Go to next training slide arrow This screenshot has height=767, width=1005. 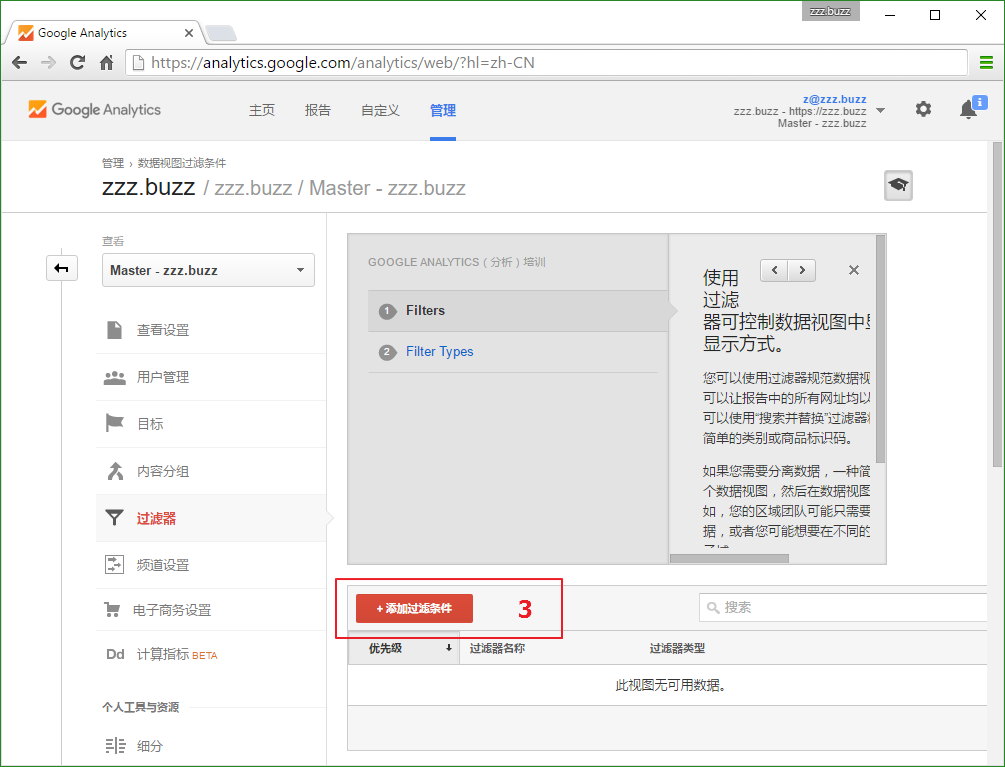tap(802, 270)
